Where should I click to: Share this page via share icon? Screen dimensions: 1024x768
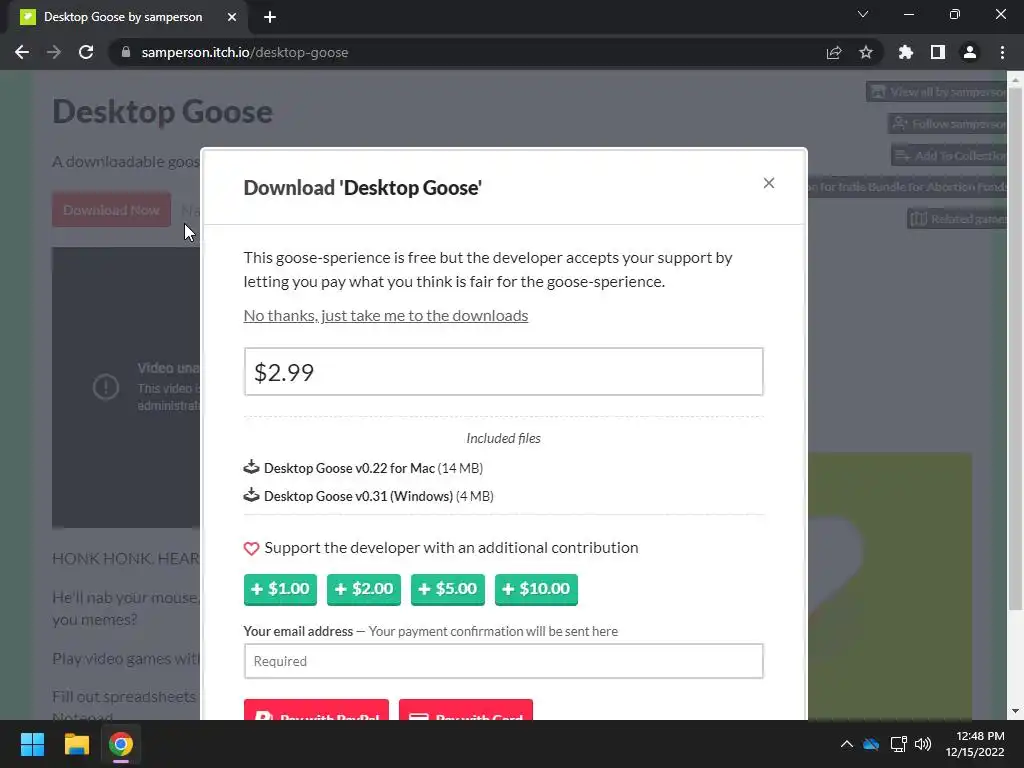click(x=834, y=52)
